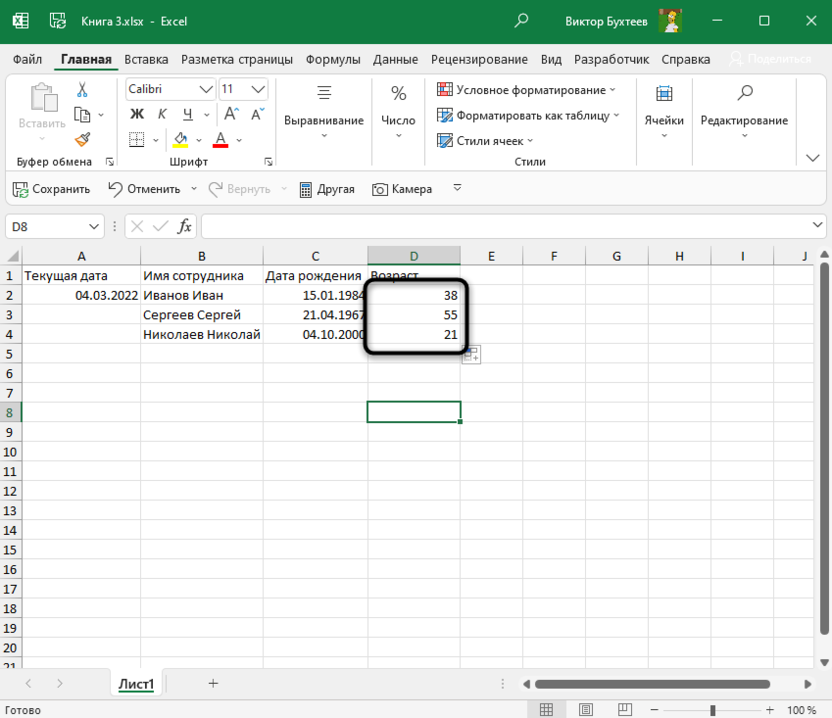Switch to the Вставка tab
Image resolution: width=832 pixels, height=718 pixels.
tap(146, 59)
